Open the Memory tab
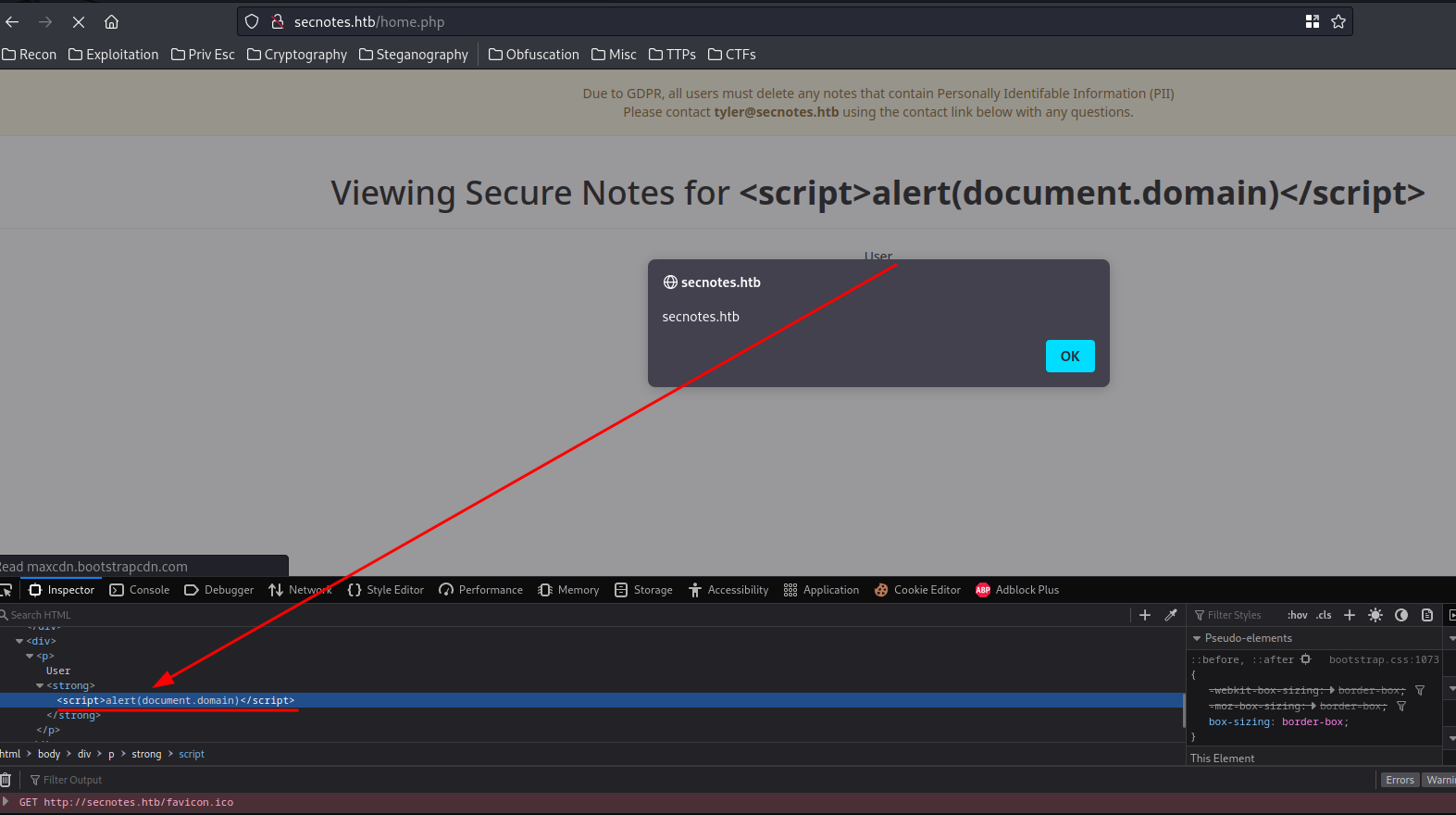 [x=568, y=590]
